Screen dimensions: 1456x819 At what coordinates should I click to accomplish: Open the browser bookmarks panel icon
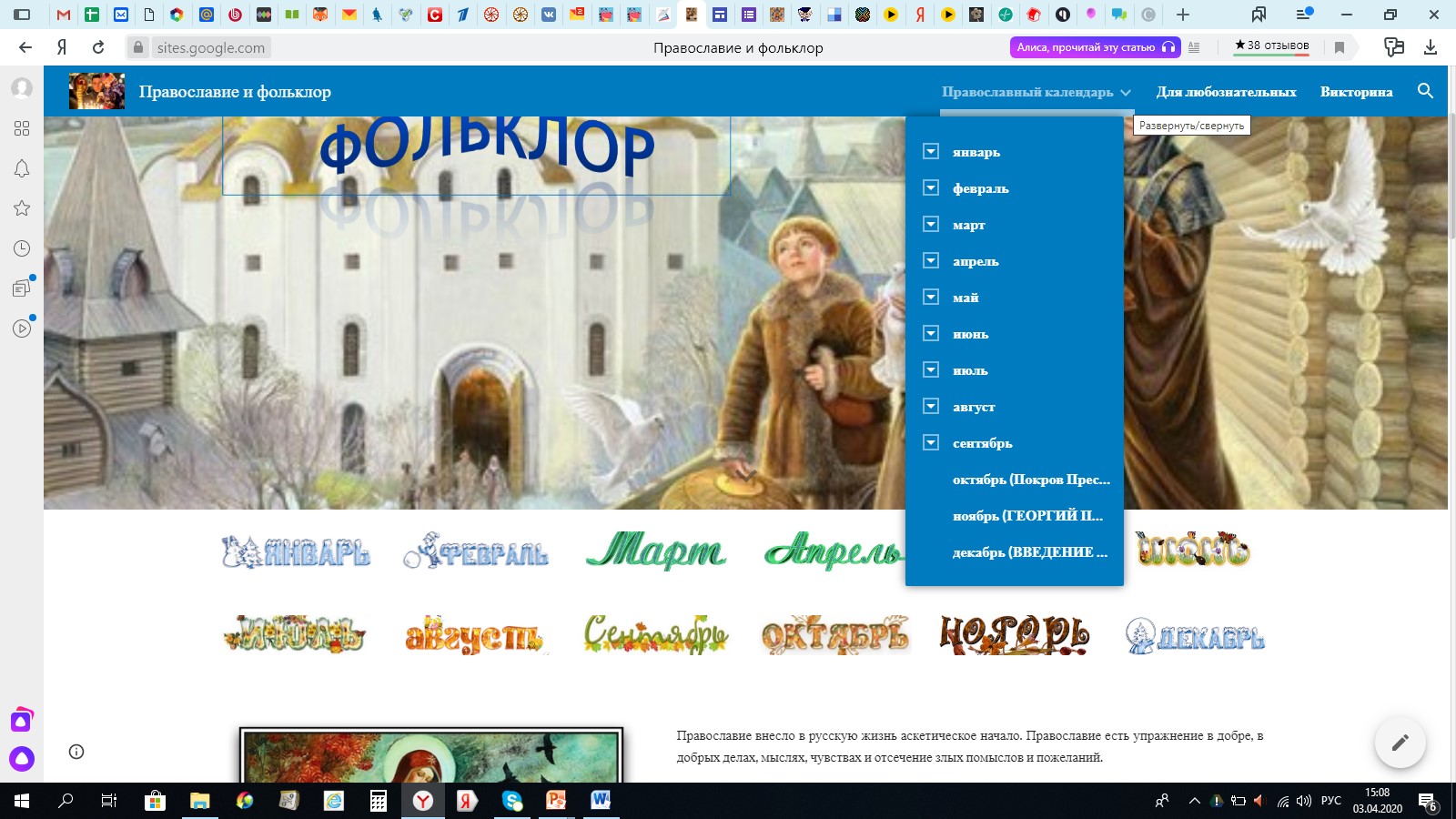[1259, 15]
